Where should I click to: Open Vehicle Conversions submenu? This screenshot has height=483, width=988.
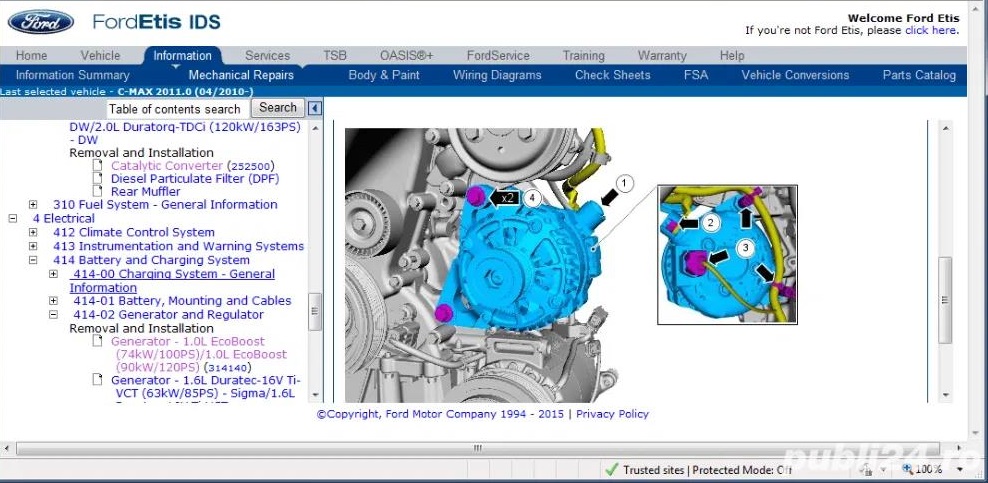795,75
